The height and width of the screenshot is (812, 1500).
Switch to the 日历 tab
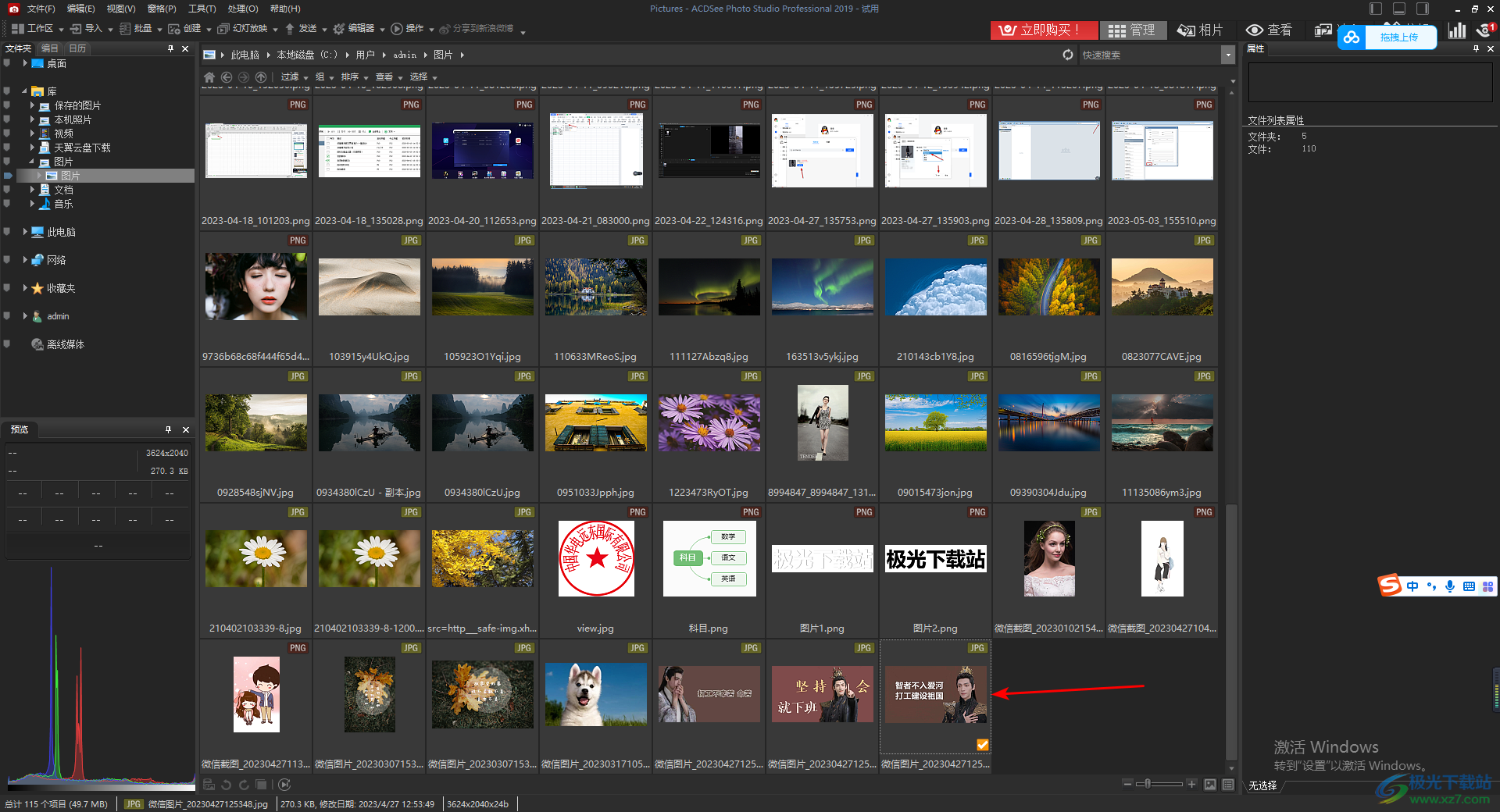coord(77,48)
